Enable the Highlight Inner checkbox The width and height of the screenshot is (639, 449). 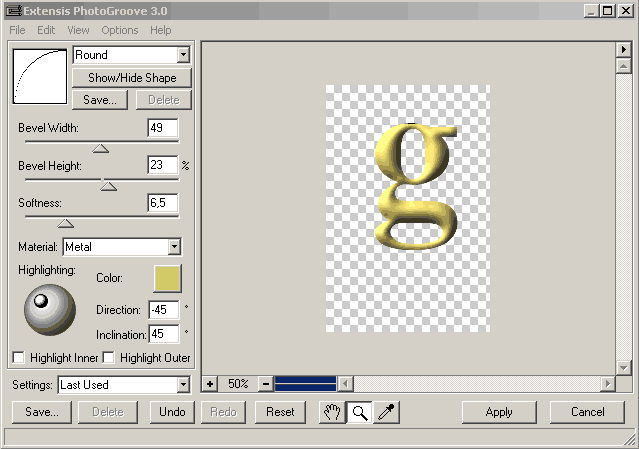coord(18,357)
